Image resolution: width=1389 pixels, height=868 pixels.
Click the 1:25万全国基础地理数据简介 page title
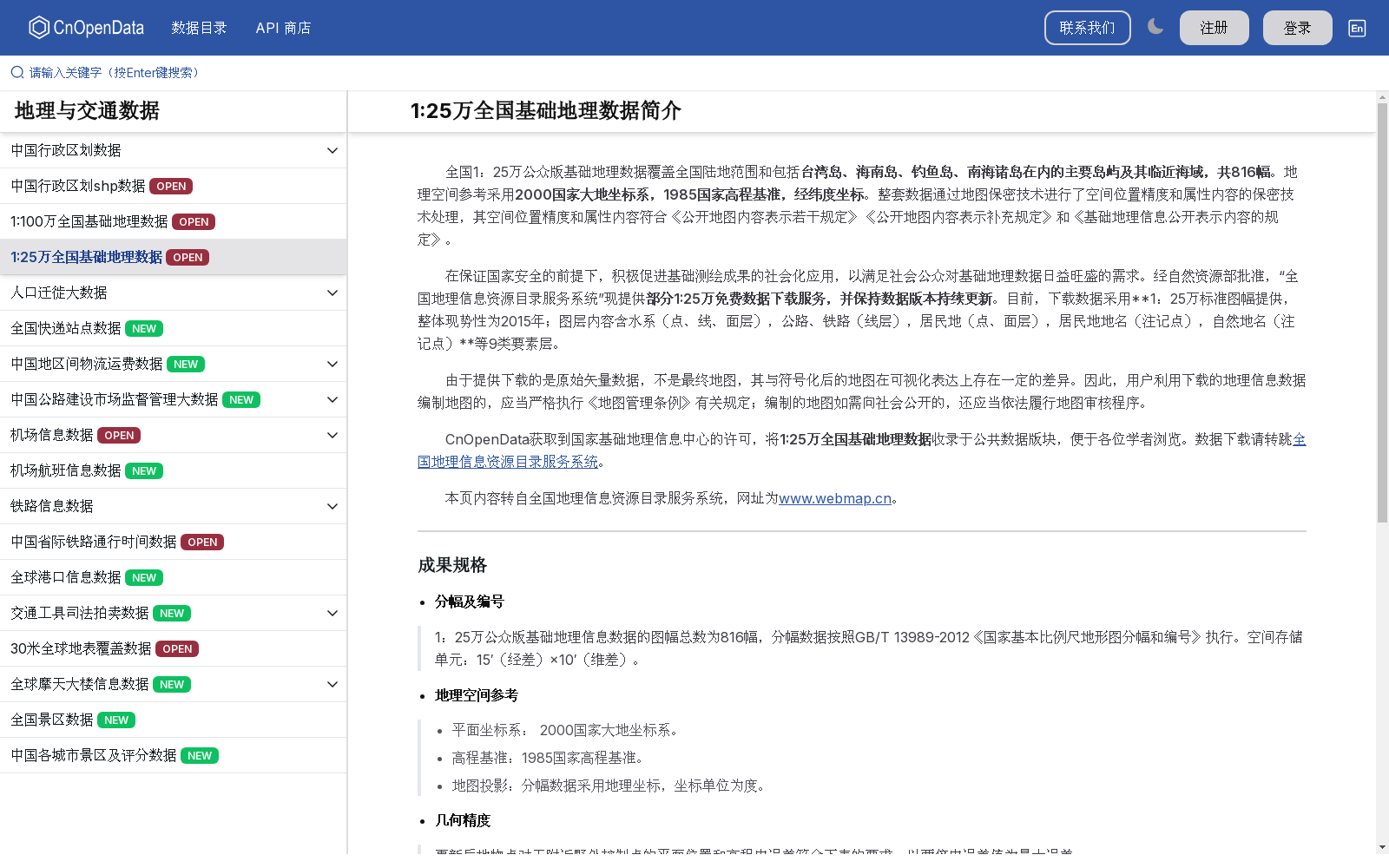point(546,111)
